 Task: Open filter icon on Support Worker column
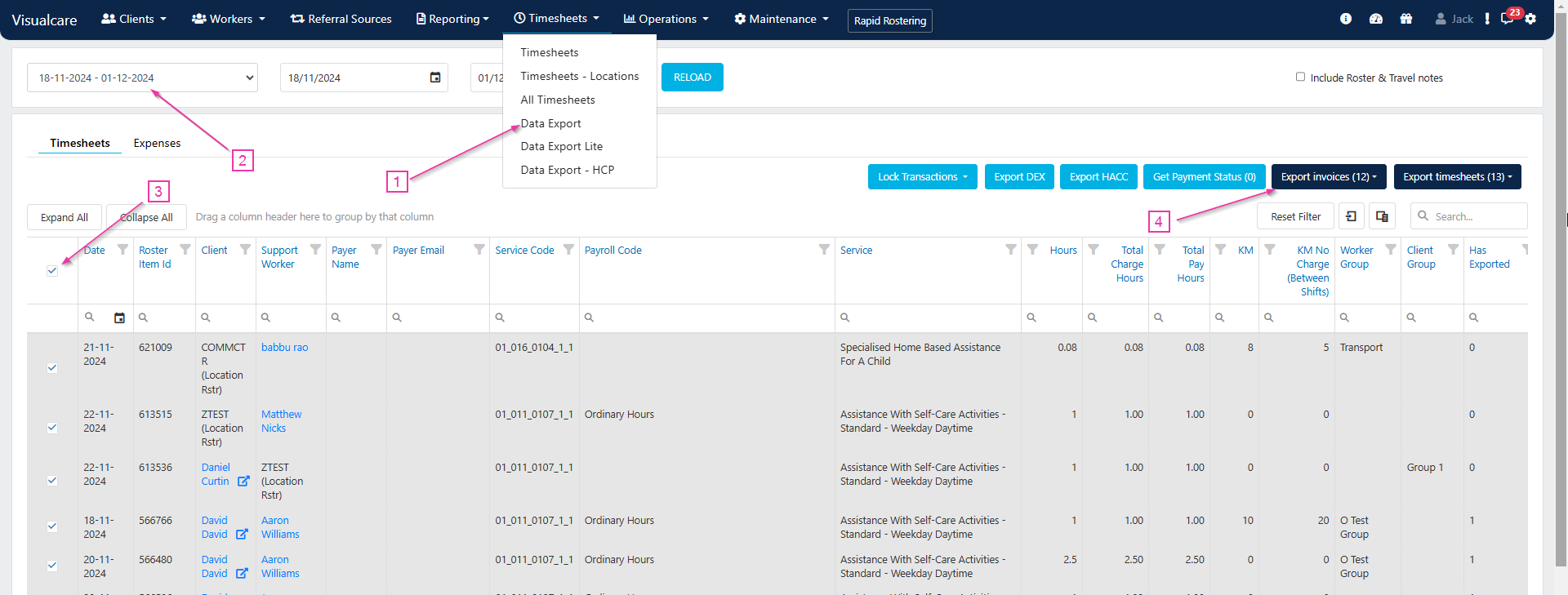[315, 249]
